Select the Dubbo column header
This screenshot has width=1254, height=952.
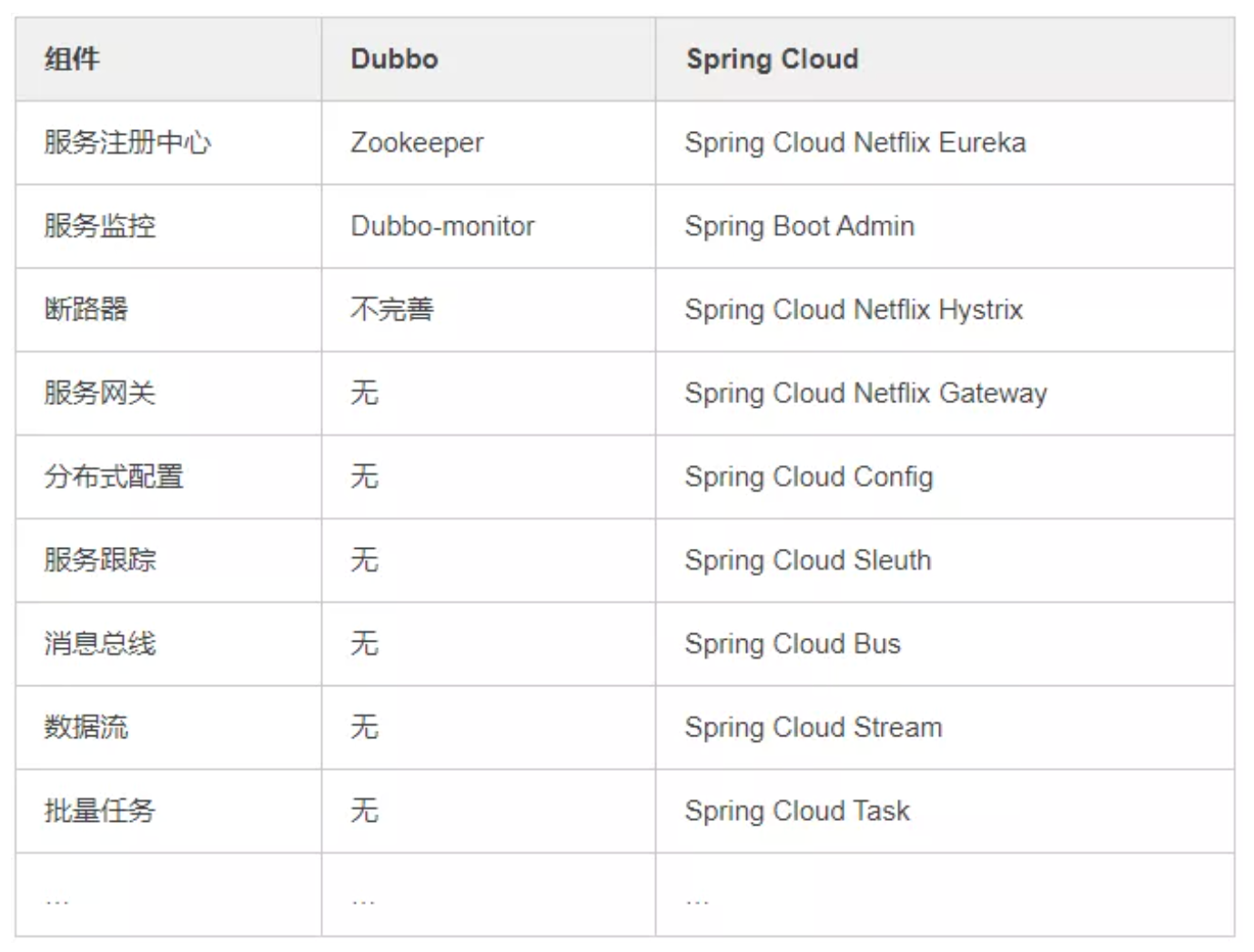488,59
